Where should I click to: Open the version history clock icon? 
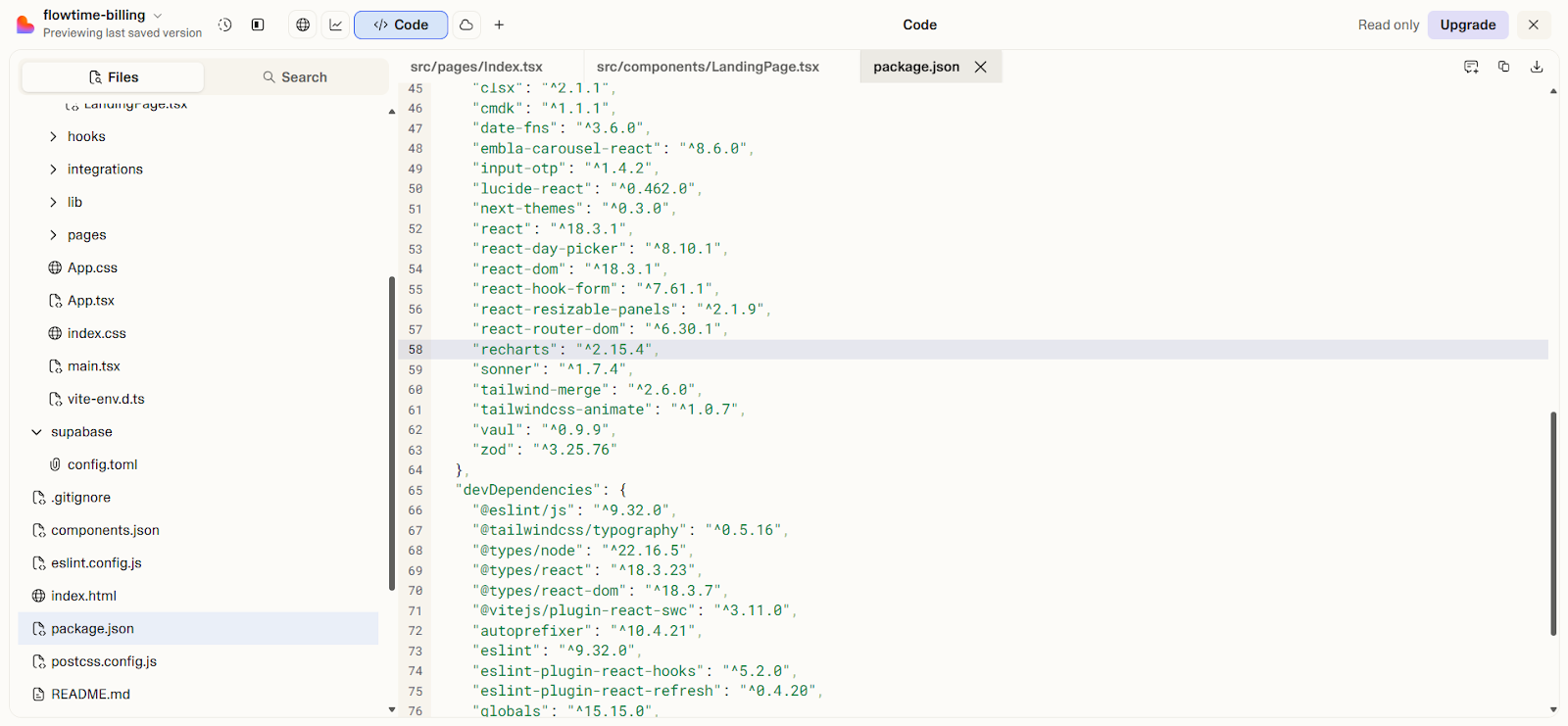click(225, 24)
